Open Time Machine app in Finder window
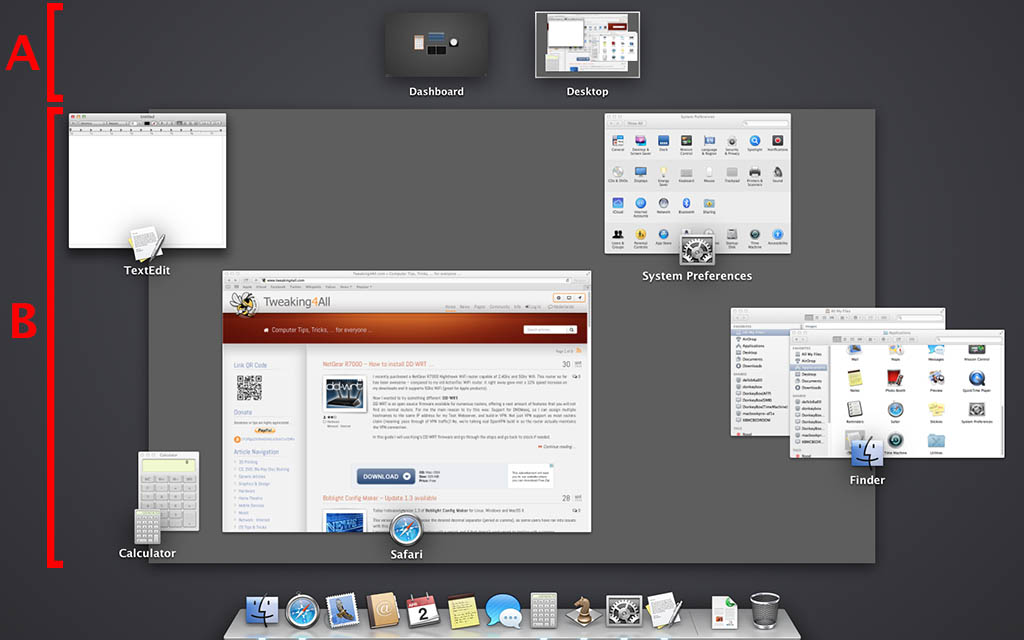Image resolution: width=1024 pixels, height=640 pixels. (x=895, y=443)
